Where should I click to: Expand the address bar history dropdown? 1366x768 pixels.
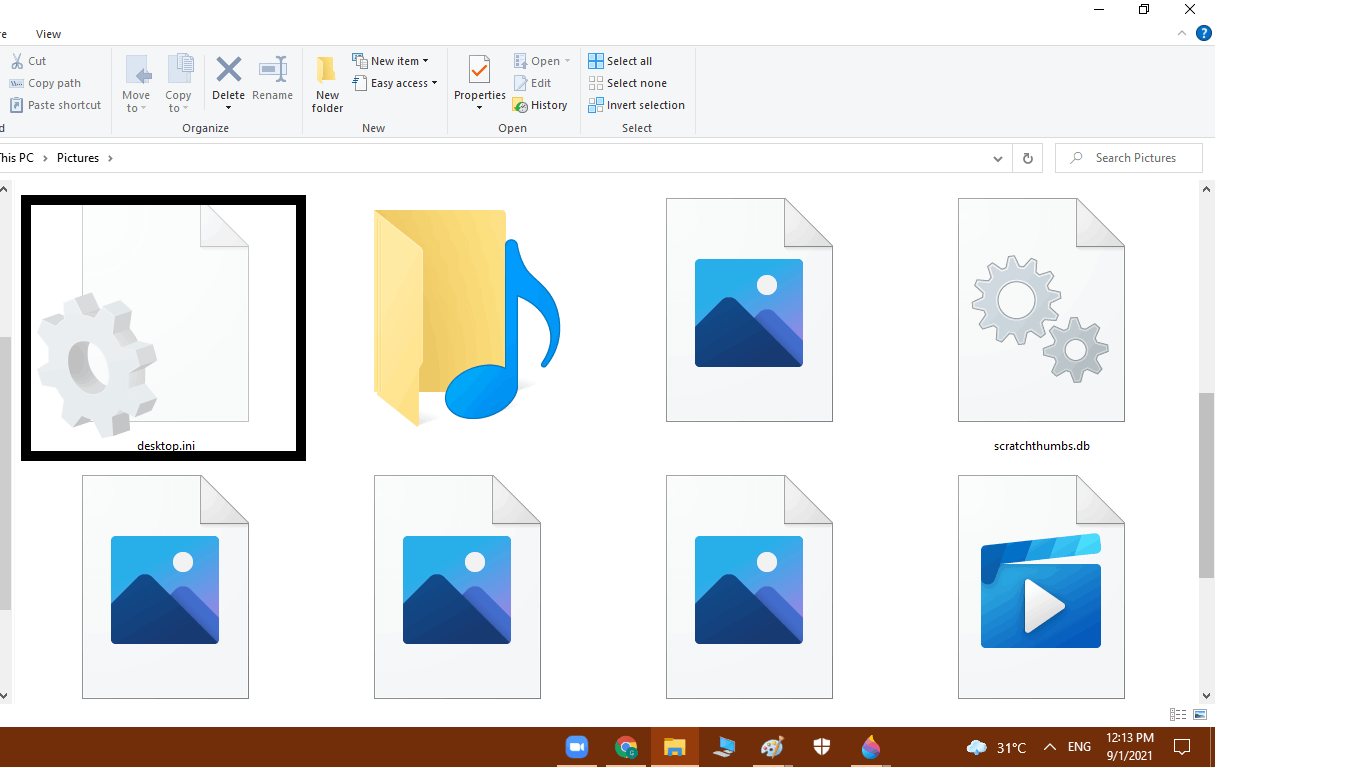[x=997, y=158]
